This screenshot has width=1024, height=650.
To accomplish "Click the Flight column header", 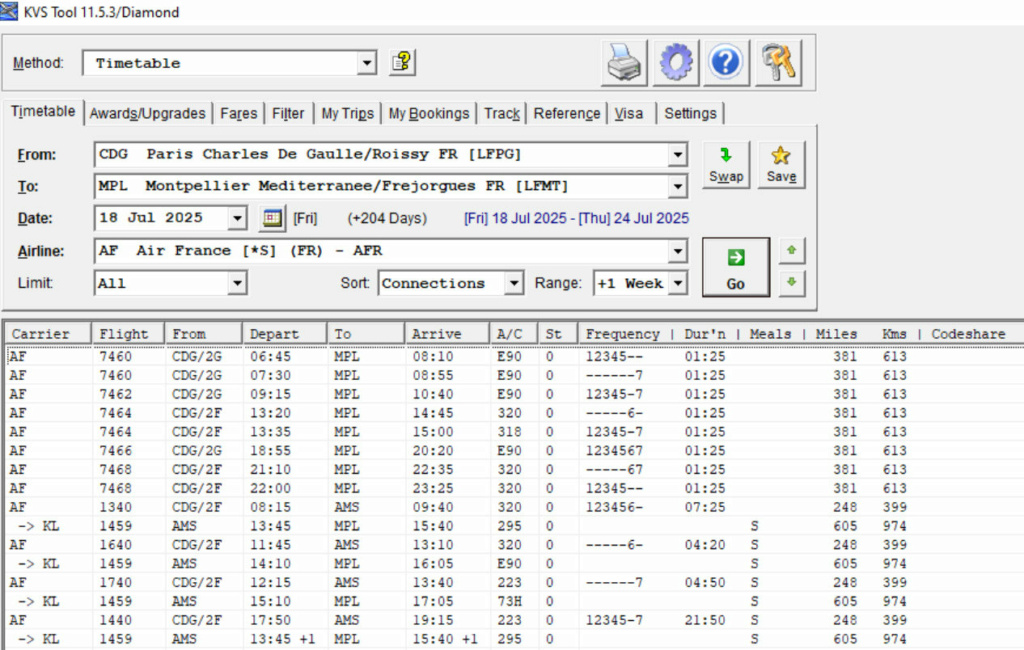I will [128, 334].
